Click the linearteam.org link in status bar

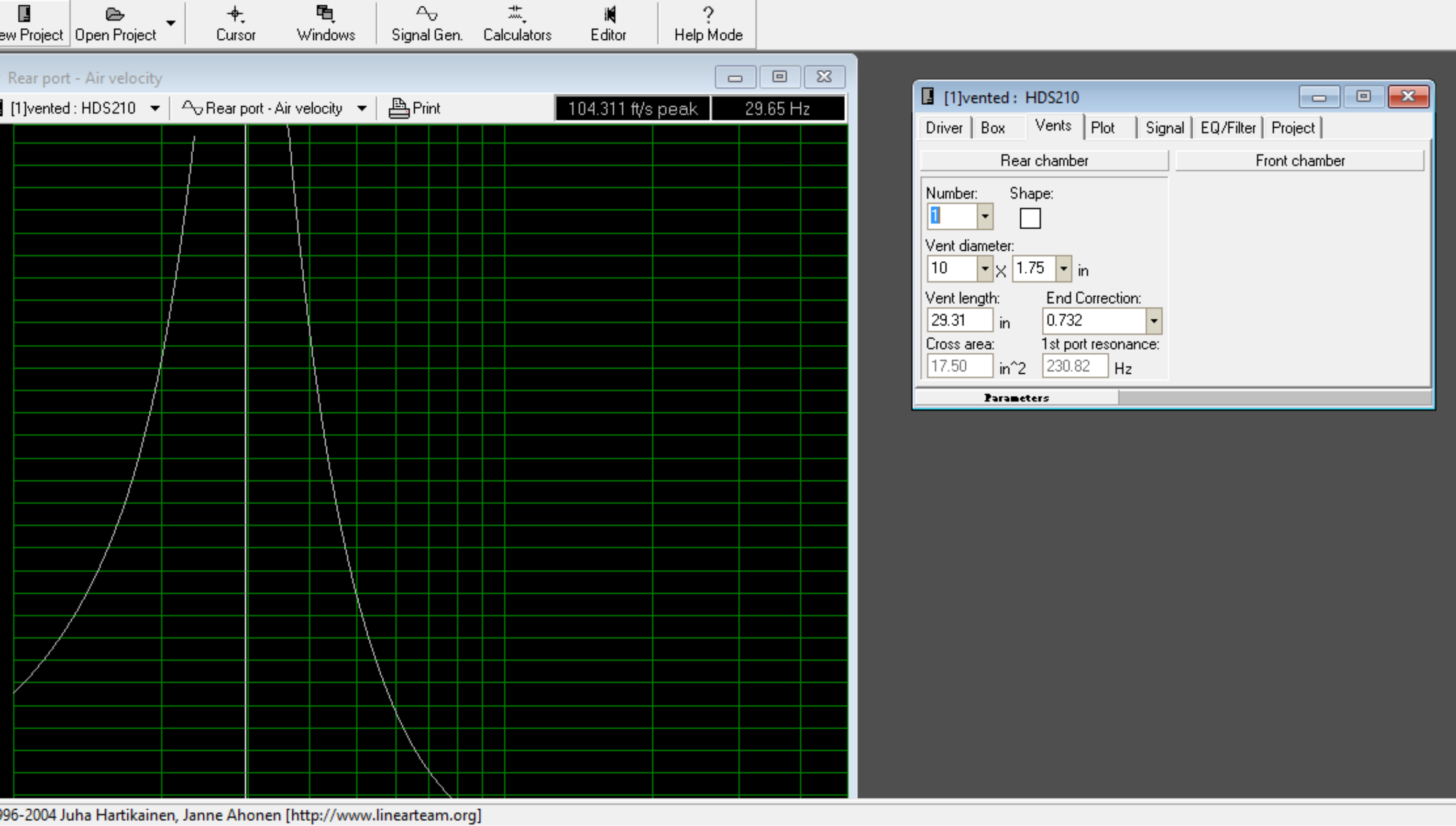click(x=384, y=815)
